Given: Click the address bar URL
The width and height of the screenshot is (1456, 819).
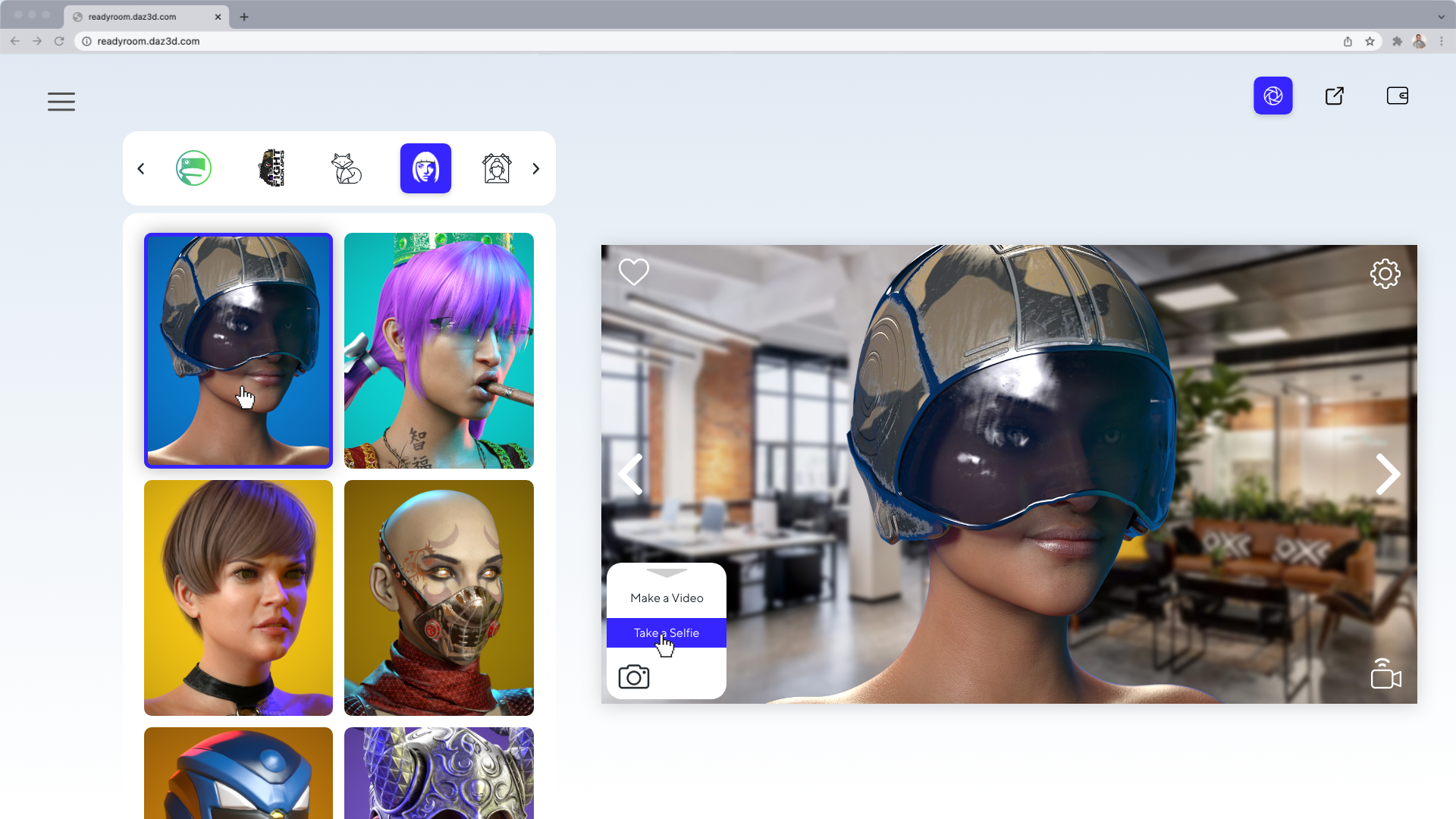Looking at the screenshot, I should (148, 41).
